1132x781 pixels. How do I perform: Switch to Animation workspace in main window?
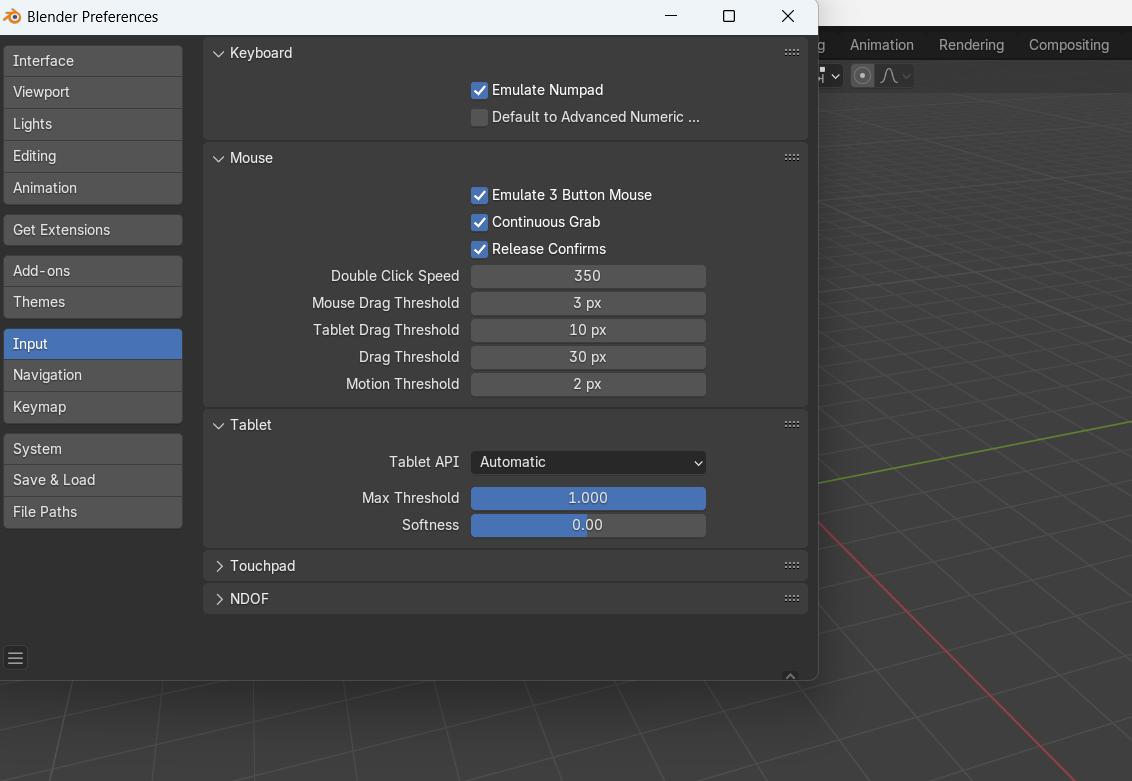click(881, 45)
